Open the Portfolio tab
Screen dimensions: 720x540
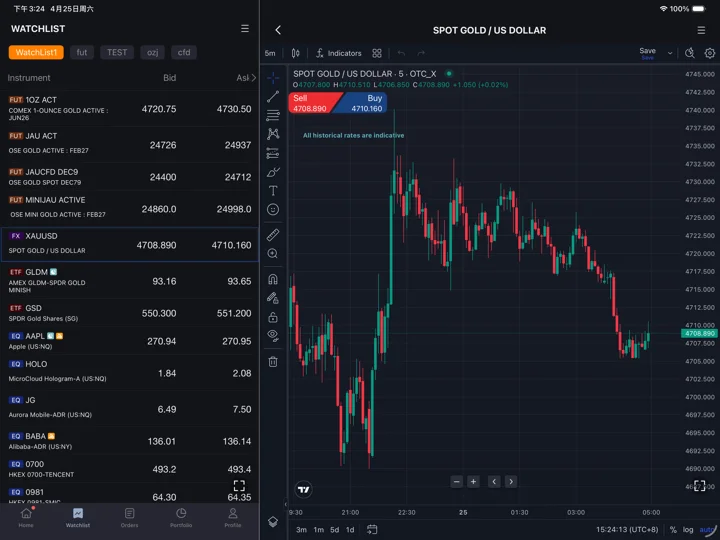tap(181, 518)
